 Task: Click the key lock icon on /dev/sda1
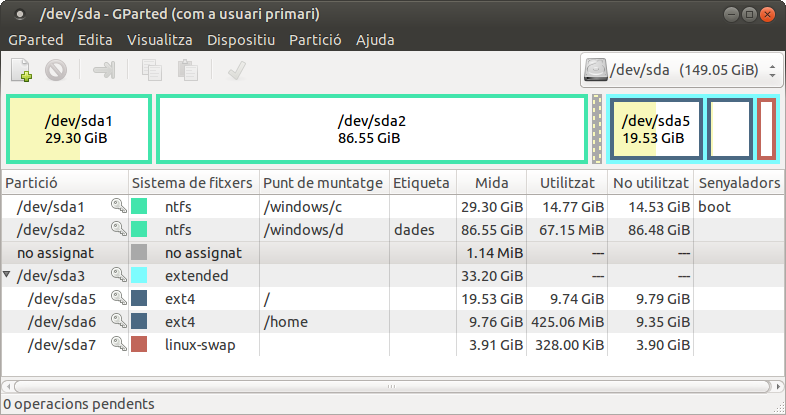click(x=118, y=206)
